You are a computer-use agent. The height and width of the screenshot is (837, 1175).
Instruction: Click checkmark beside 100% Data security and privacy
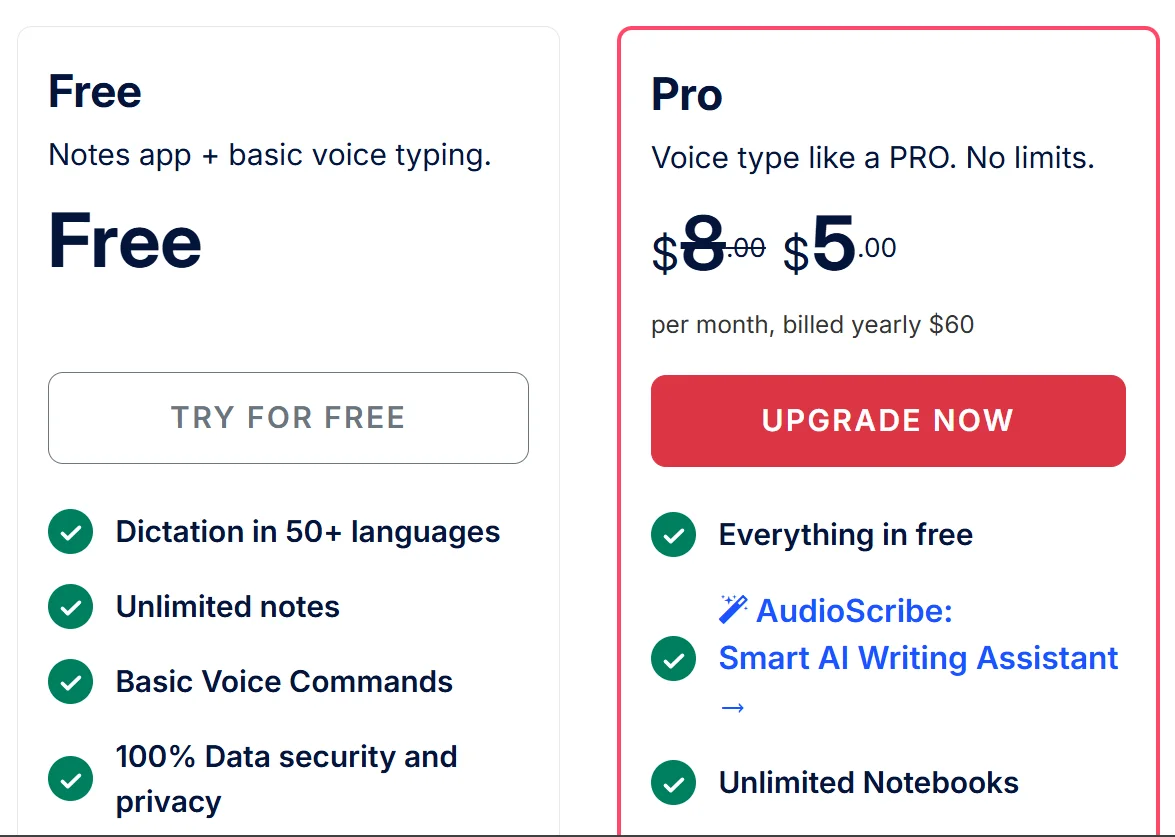pos(70,779)
